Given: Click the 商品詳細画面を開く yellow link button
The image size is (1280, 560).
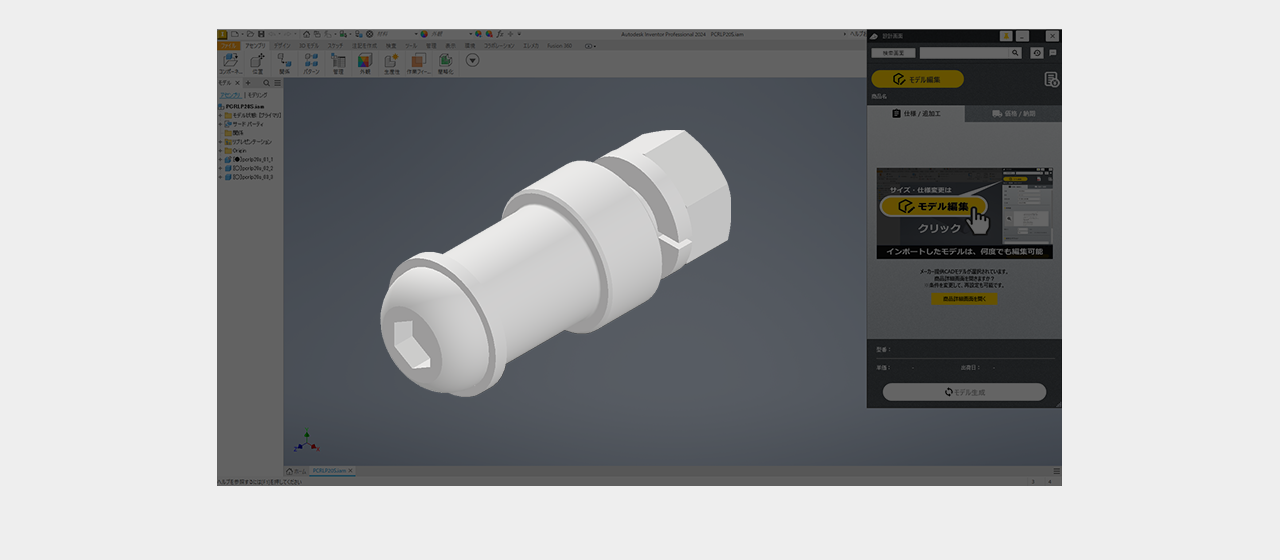Looking at the screenshot, I should pos(964,299).
